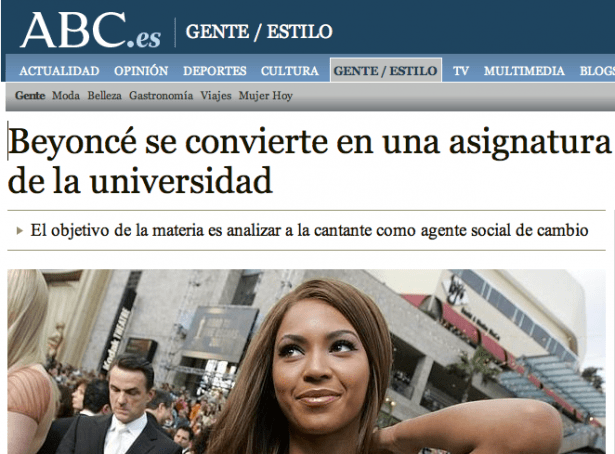This screenshot has width=615, height=454.
Task: Click the arrow bullet before the subtitle
Action: [x=20, y=231]
